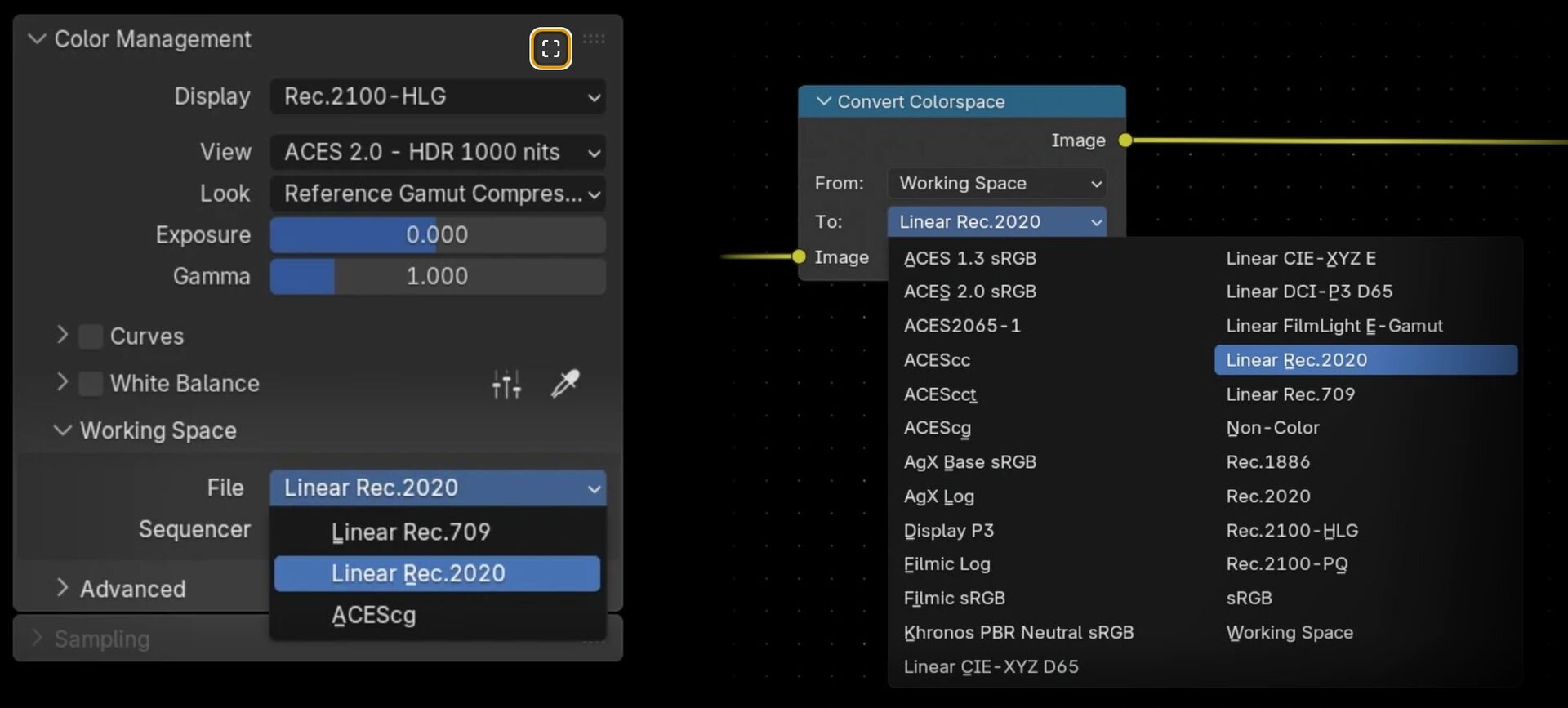Click the White Balance presets sliders icon
Image resolution: width=1568 pixels, height=708 pixels.
[x=506, y=384]
